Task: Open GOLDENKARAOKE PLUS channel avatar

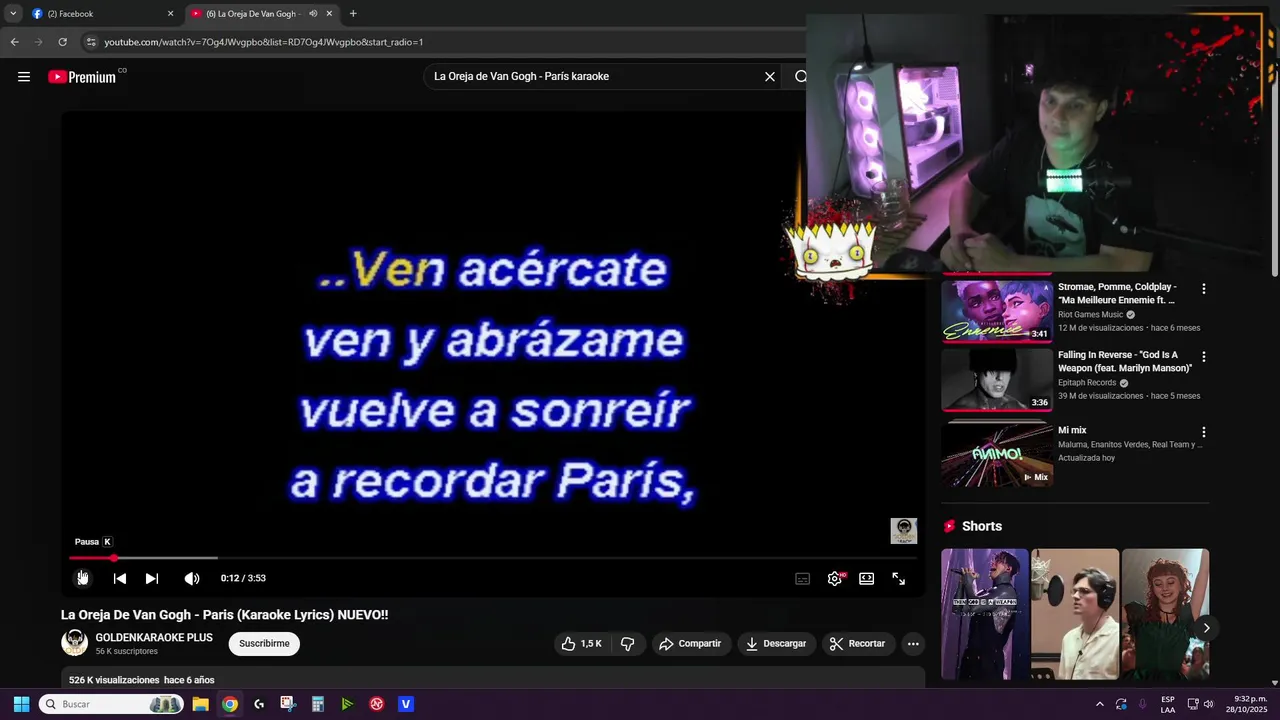Action: (x=75, y=643)
